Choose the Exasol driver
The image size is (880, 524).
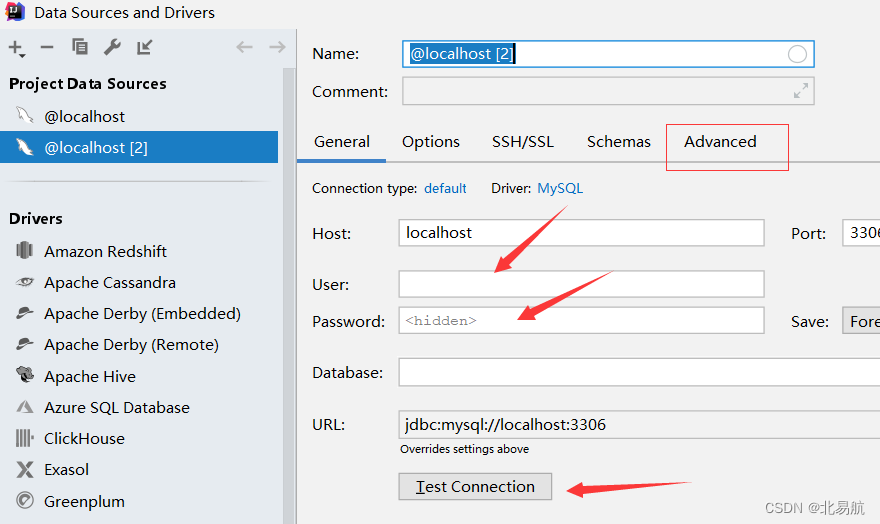tap(66, 469)
